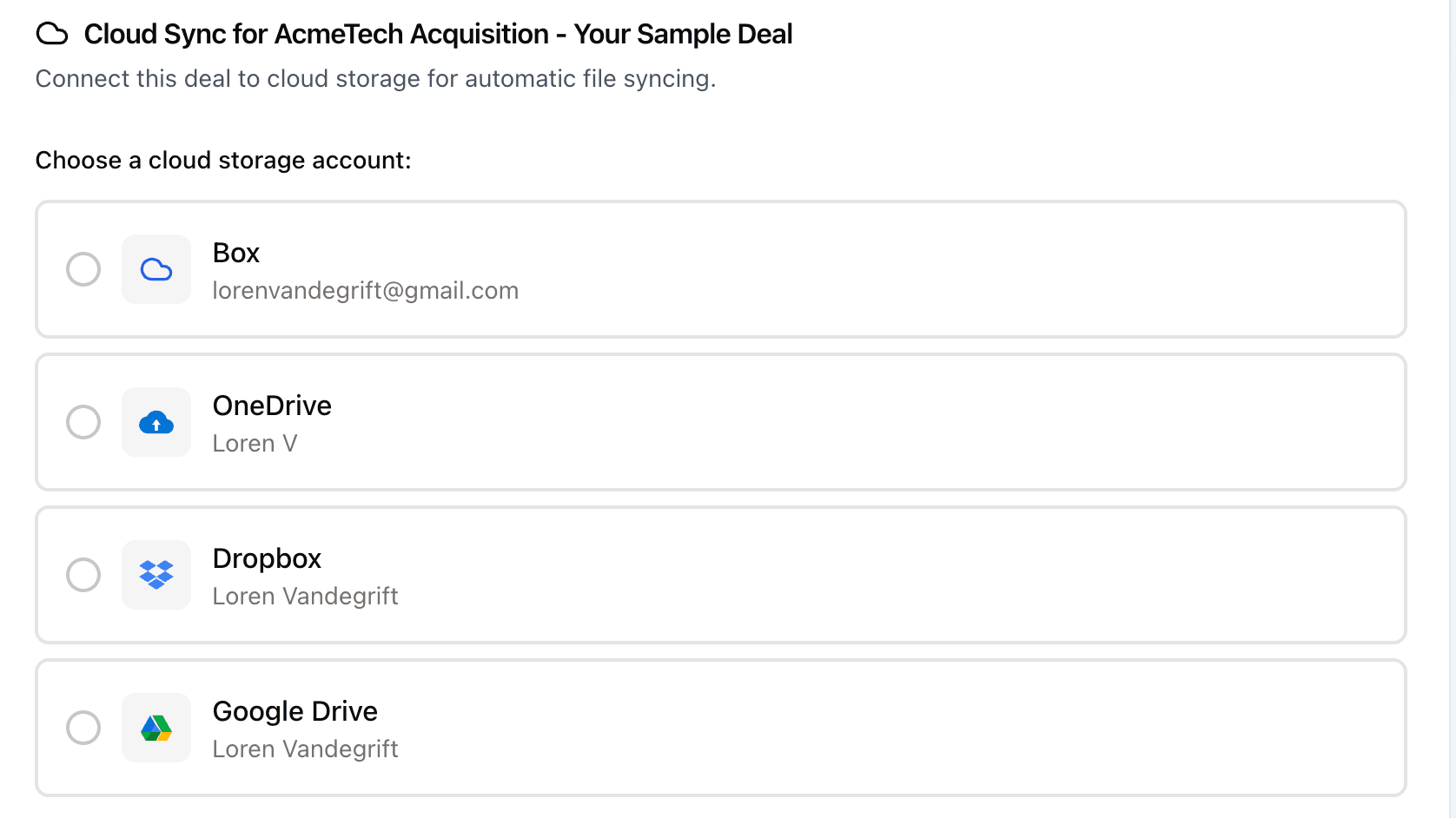Choose the Dropbox radio button
This screenshot has height=818, width=1456.
83,575
